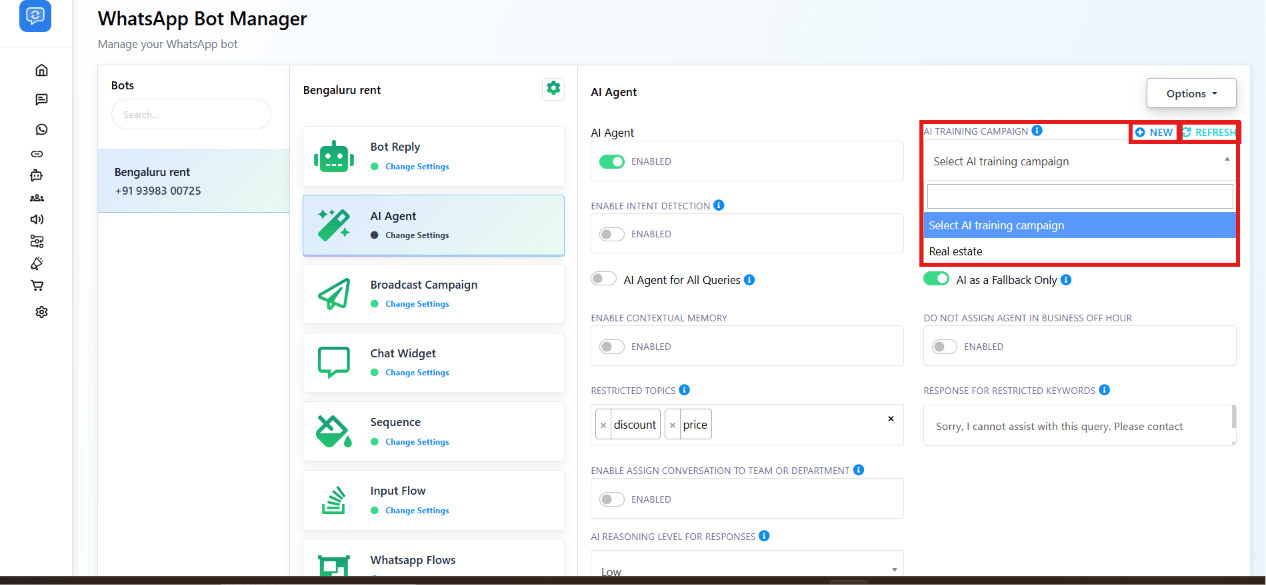Click info icon next to AI Agent for All Queries

[750, 280]
